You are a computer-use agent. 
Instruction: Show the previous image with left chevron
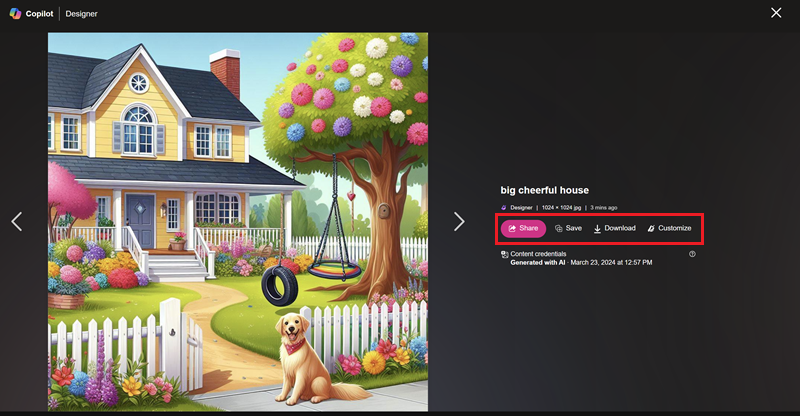coord(17,222)
